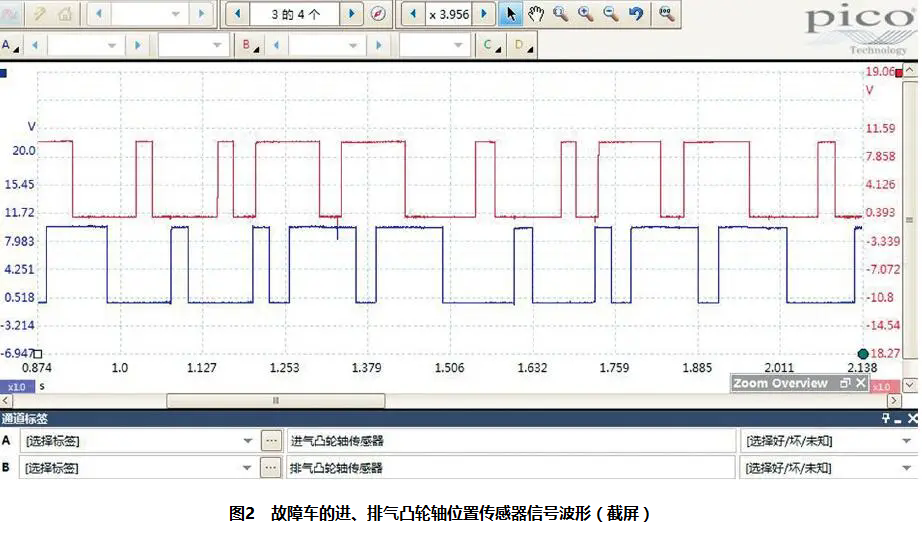
Task: Reset zoom to 100% view
Action: [x=666, y=14]
